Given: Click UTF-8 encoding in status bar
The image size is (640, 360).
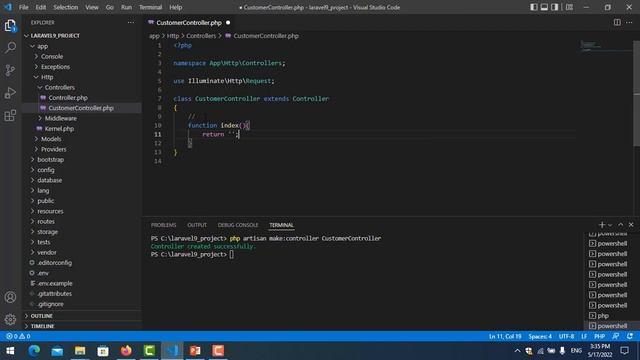Looking at the screenshot, I should (566, 336).
